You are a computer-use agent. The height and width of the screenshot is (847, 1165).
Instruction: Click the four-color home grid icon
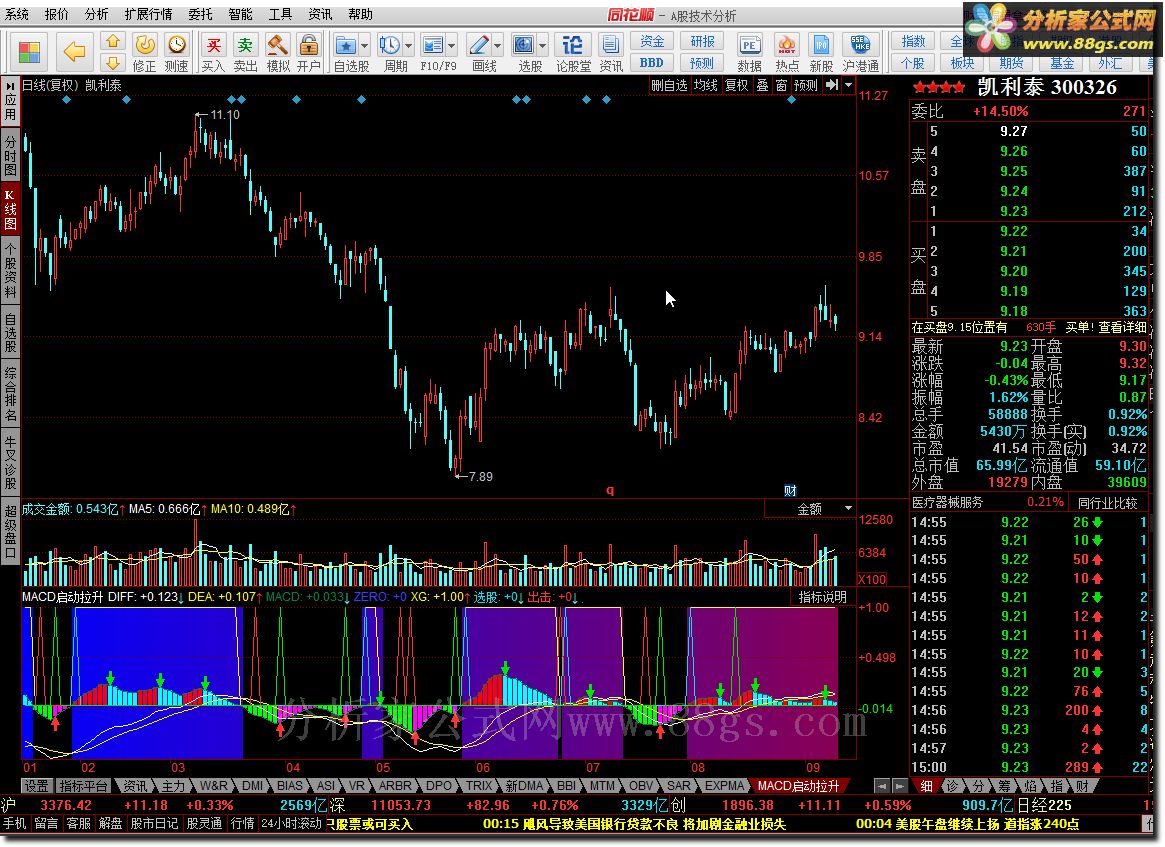(x=30, y=52)
